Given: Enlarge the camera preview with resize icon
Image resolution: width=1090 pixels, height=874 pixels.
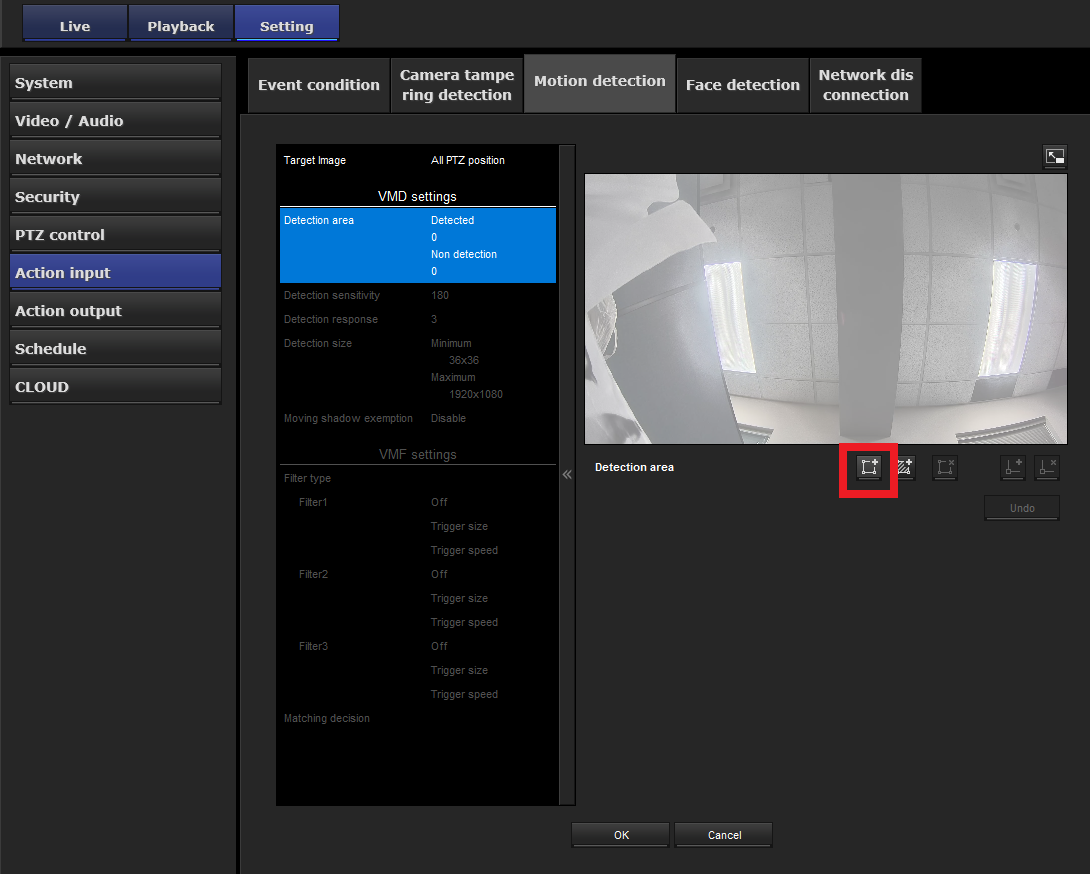Looking at the screenshot, I should pyautogui.click(x=1054, y=156).
